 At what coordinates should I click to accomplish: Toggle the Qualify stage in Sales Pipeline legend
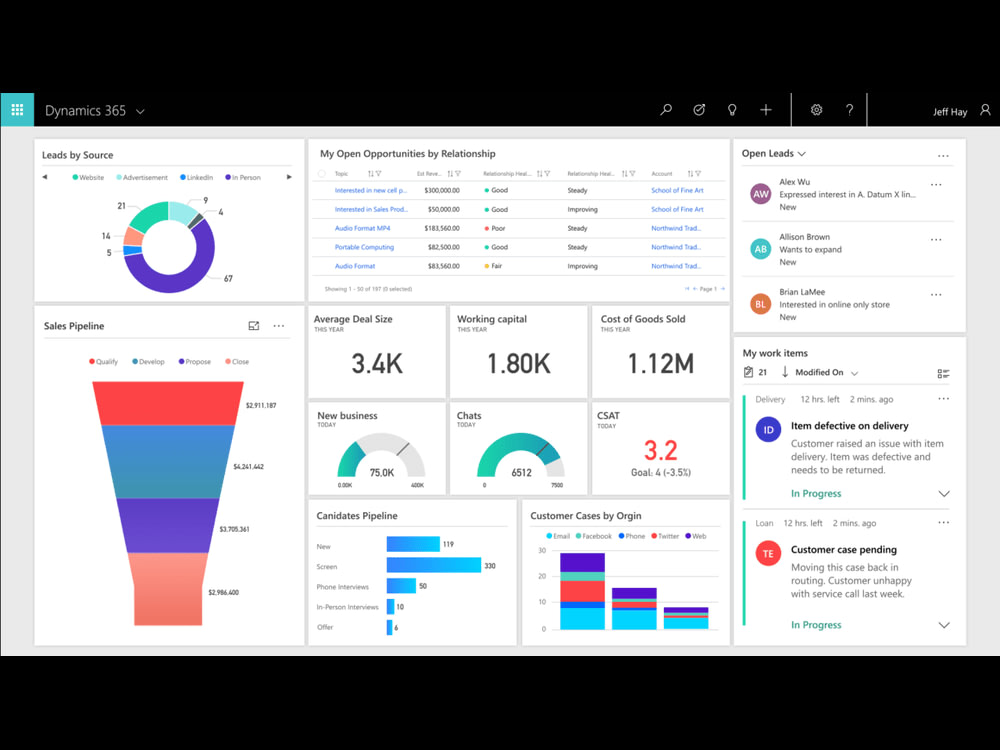coord(103,362)
